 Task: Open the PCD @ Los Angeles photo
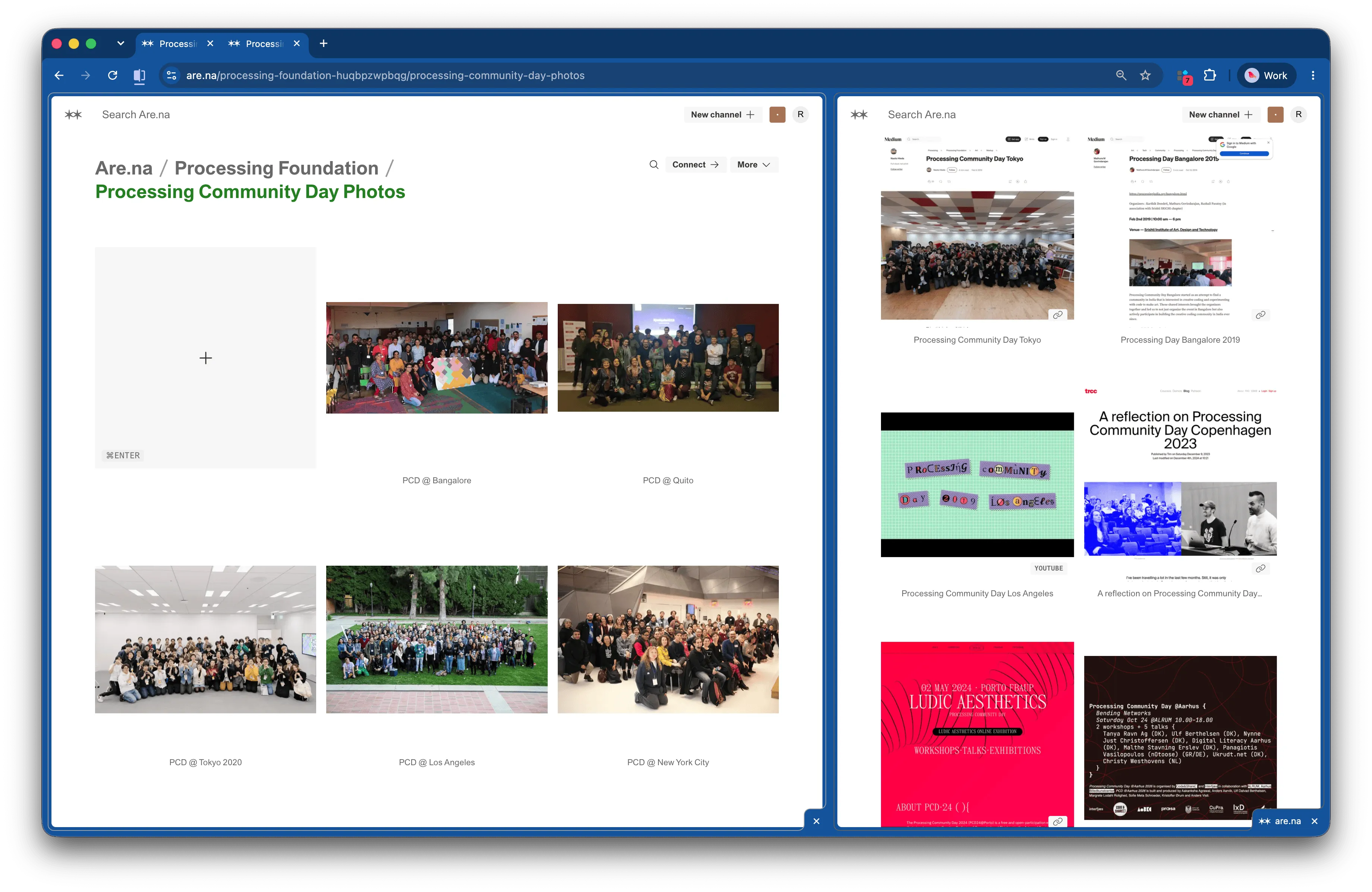click(436, 640)
